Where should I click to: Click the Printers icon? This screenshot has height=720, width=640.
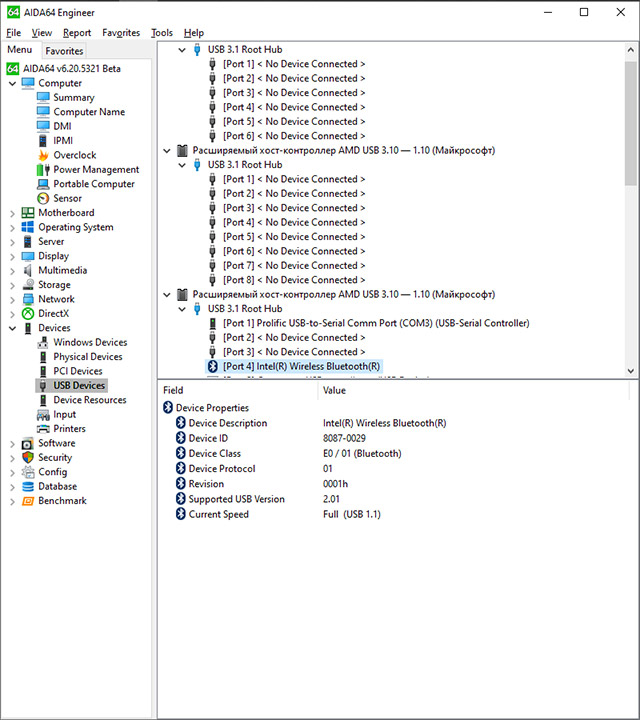pos(43,429)
